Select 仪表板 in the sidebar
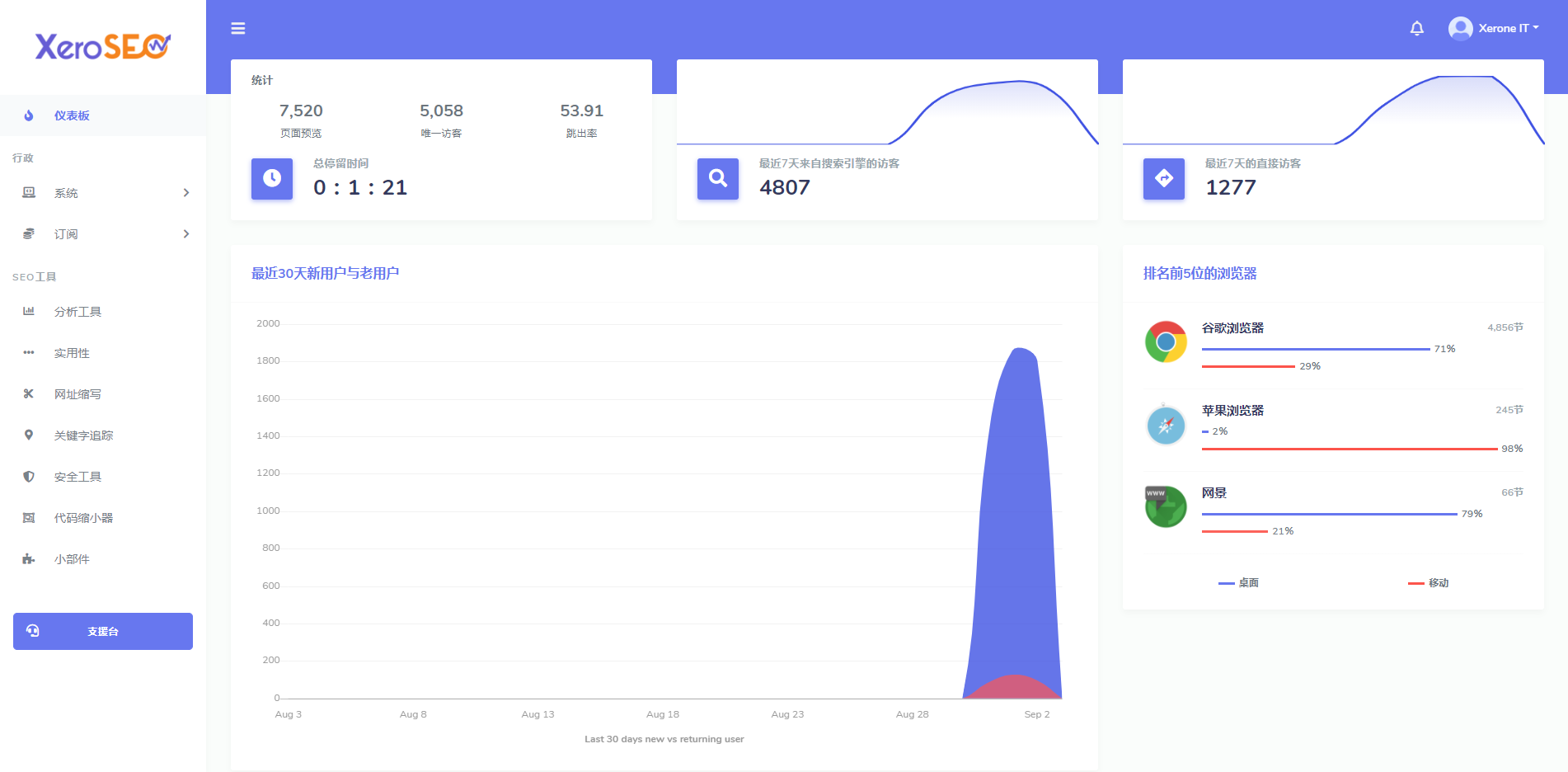Viewport: 1568px width, 772px height. 70,115
